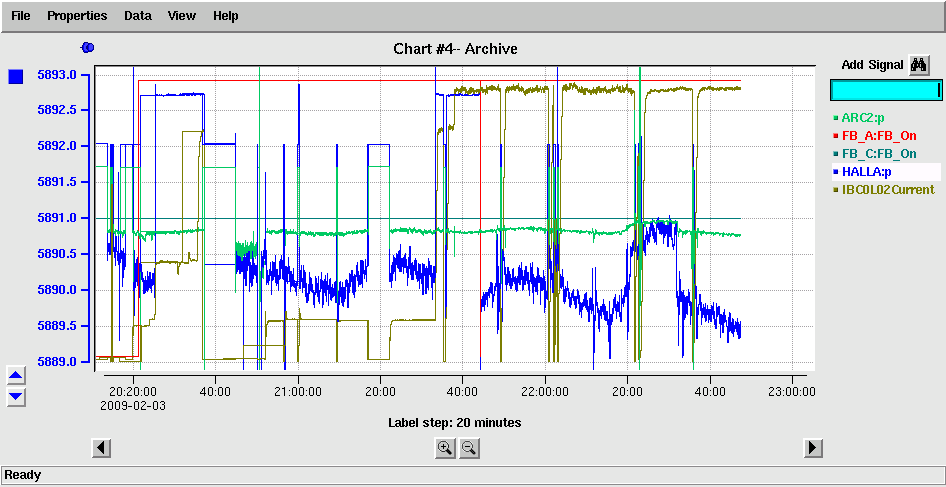The image size is (946, 487).
Task: Click the 5892.5 Y axis label
Action: [x=57, y=110]
